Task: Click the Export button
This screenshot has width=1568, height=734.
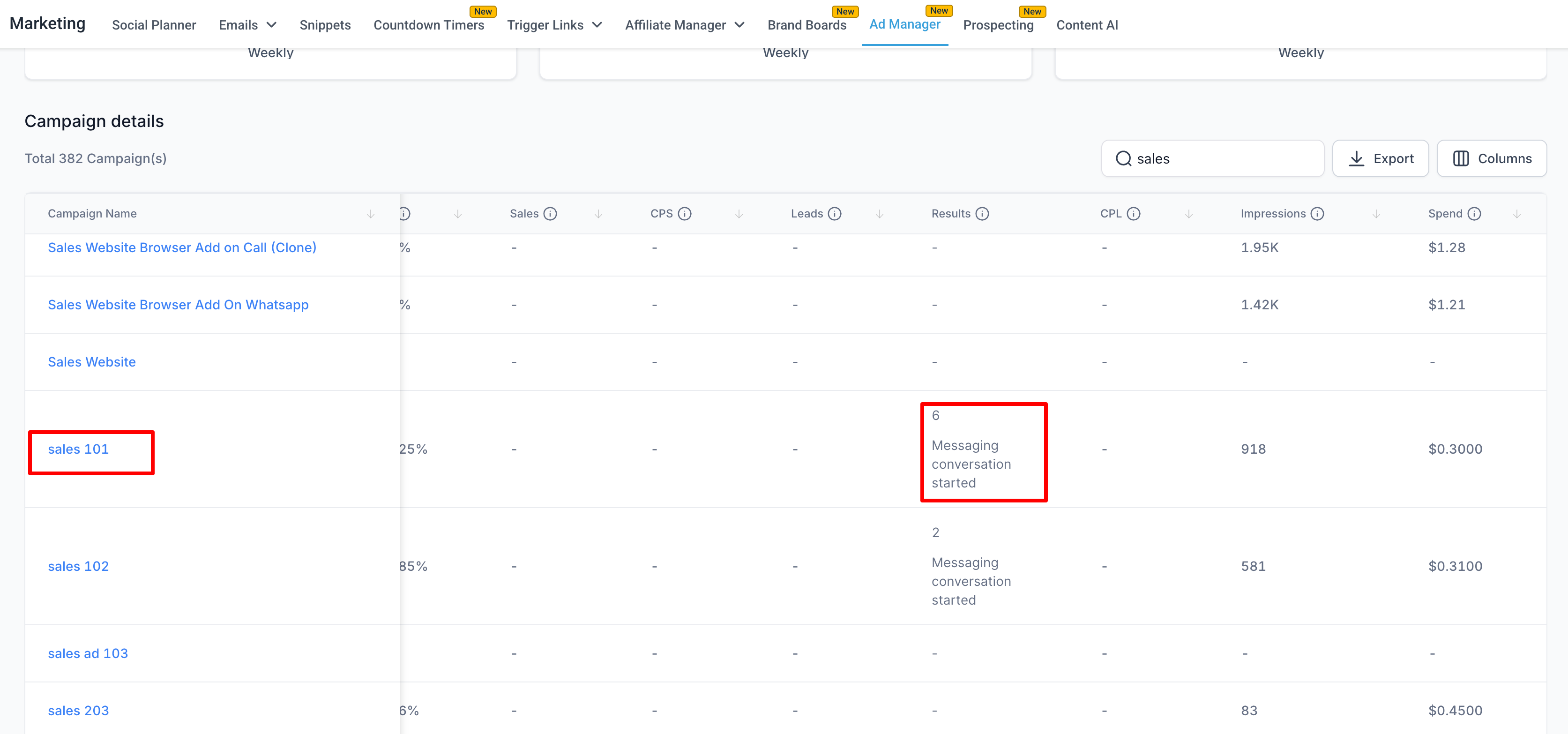Action: (1380, 158)
